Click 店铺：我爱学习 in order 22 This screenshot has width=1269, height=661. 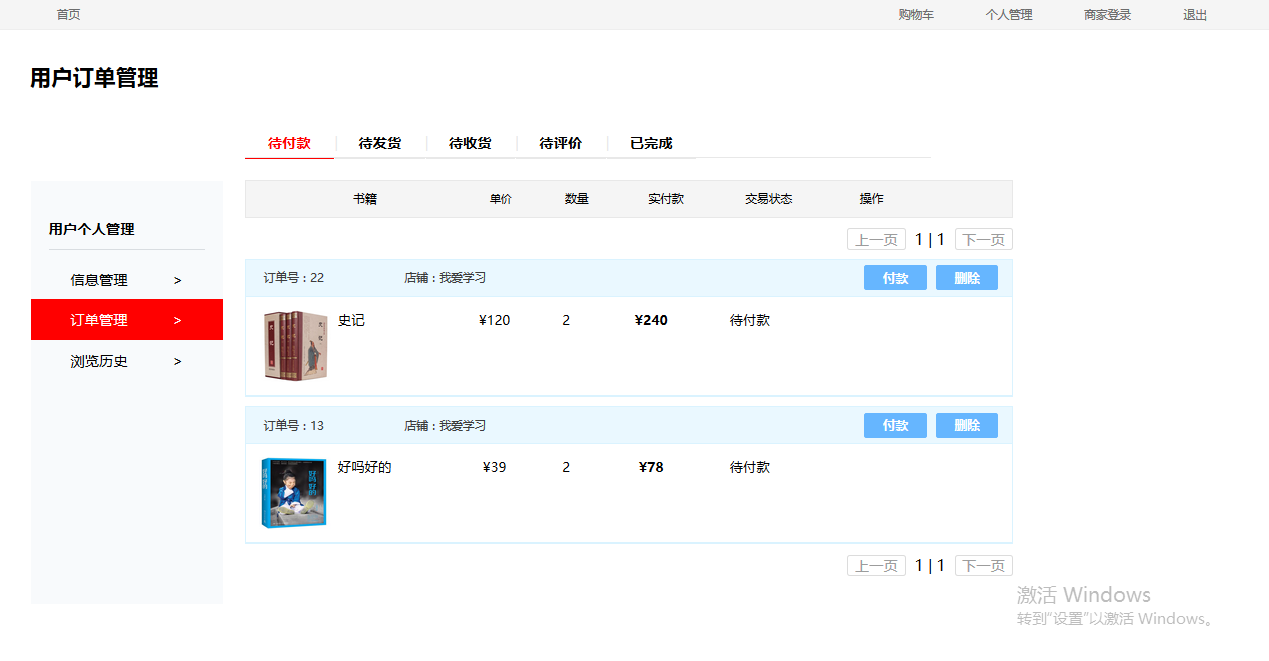[445, 278]
